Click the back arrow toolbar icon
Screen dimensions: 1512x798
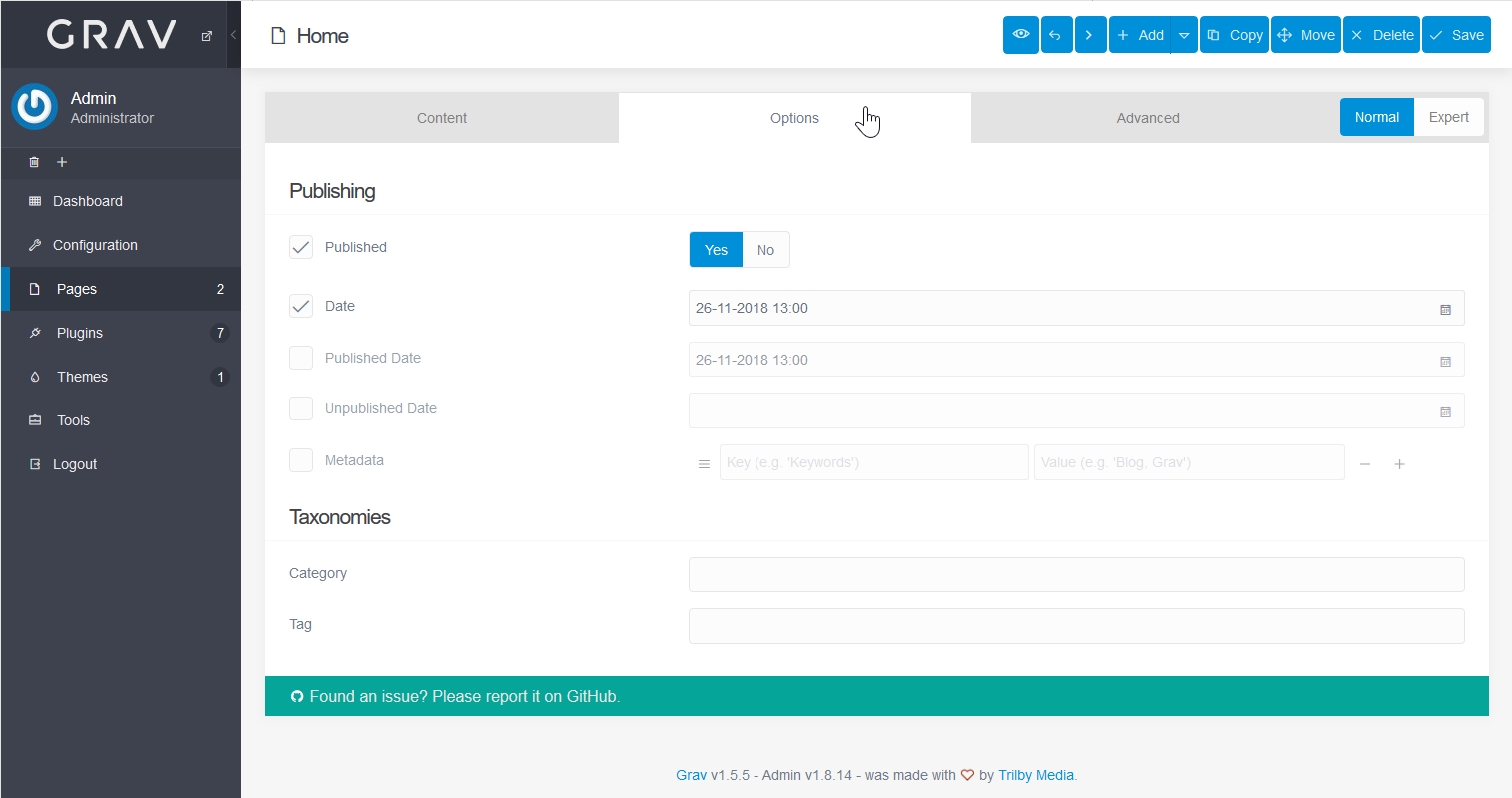1056,35
